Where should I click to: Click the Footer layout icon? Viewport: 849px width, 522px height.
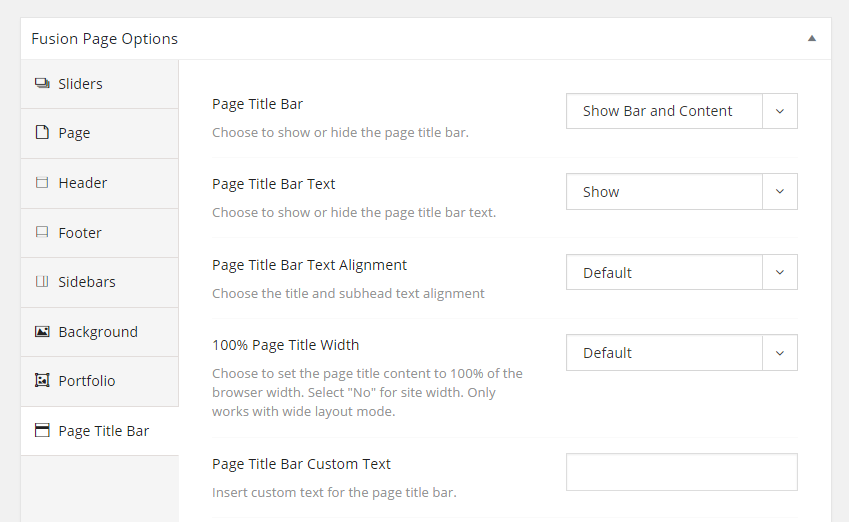[x=42, y=232]
